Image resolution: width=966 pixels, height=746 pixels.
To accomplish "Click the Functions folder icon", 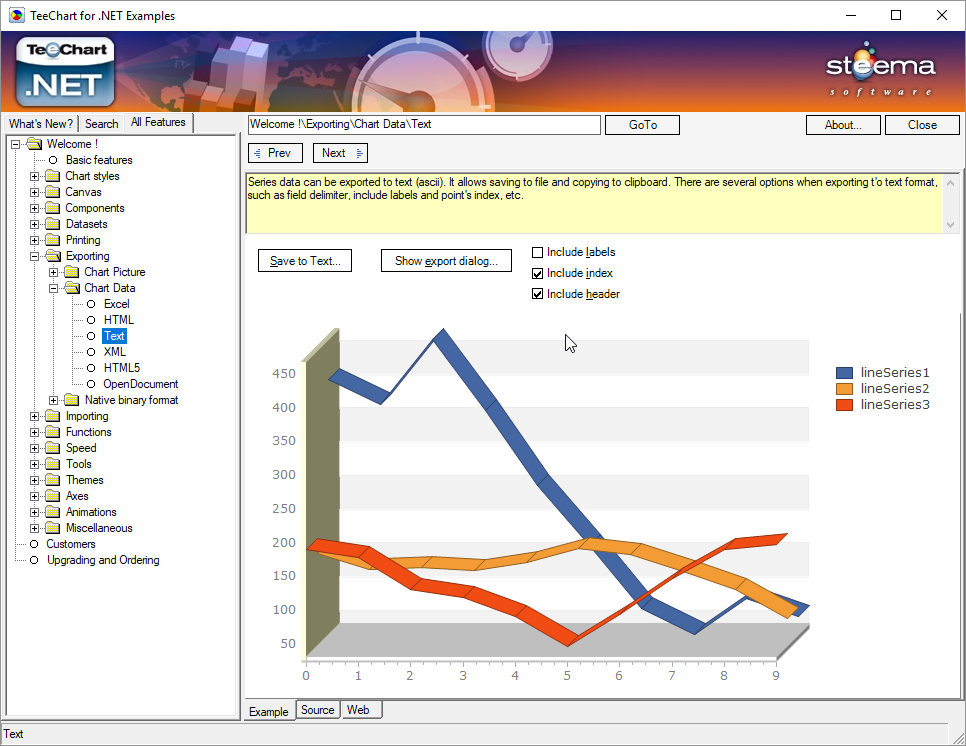I will pos(52,432).
